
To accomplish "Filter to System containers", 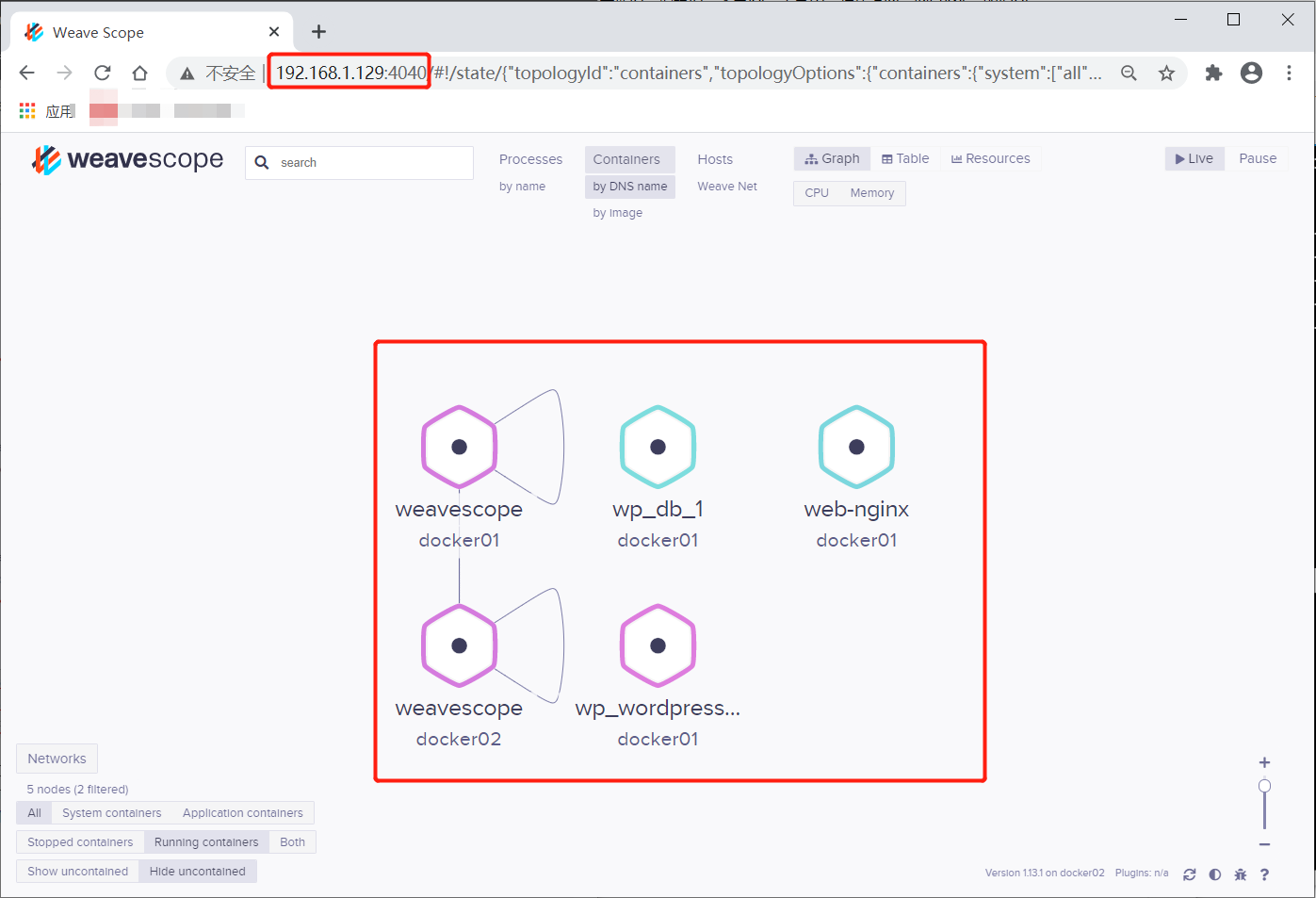I will point(112,813).
